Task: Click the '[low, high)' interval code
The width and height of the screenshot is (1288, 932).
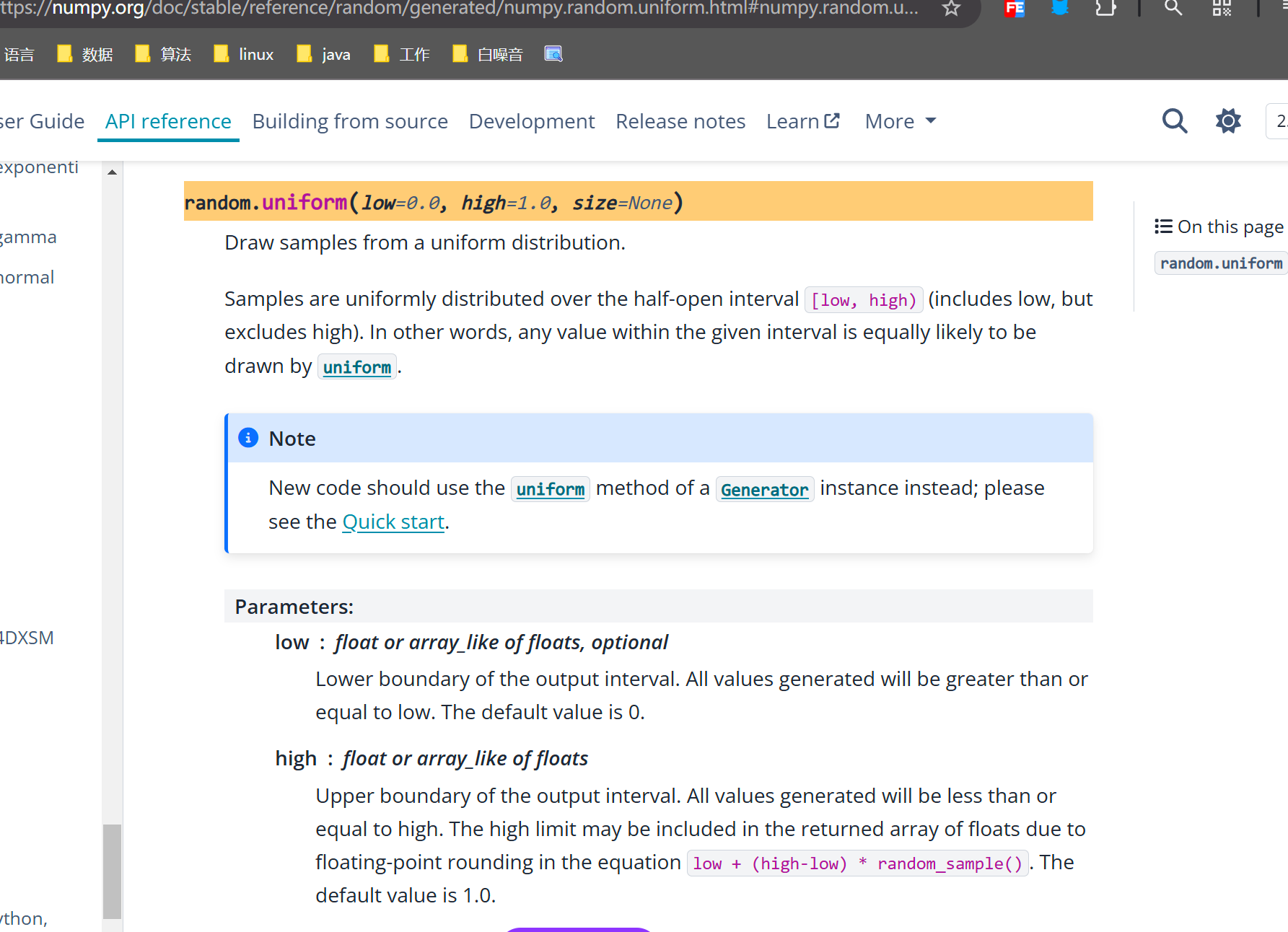Action: pyautogui.click(x=864, y=300)
